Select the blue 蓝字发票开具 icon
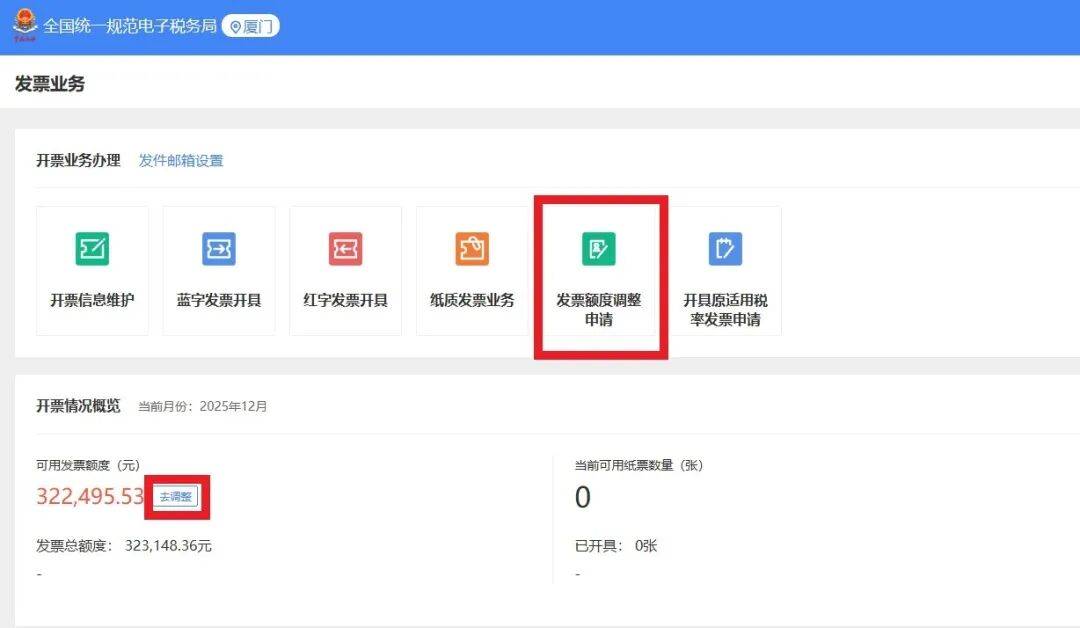 [219, 249]
